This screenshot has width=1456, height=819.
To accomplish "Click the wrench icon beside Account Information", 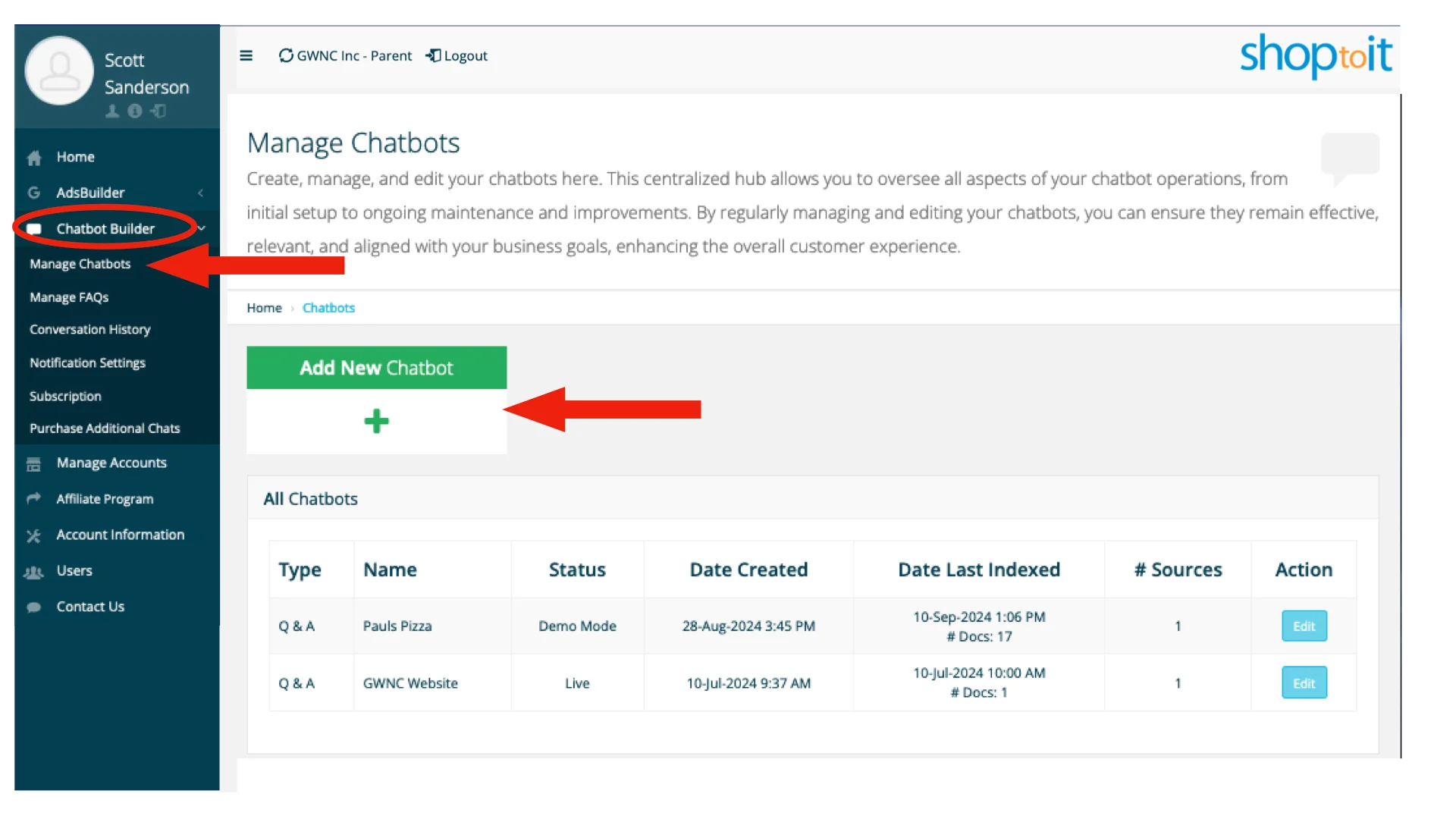I will [x=33, y=535].
